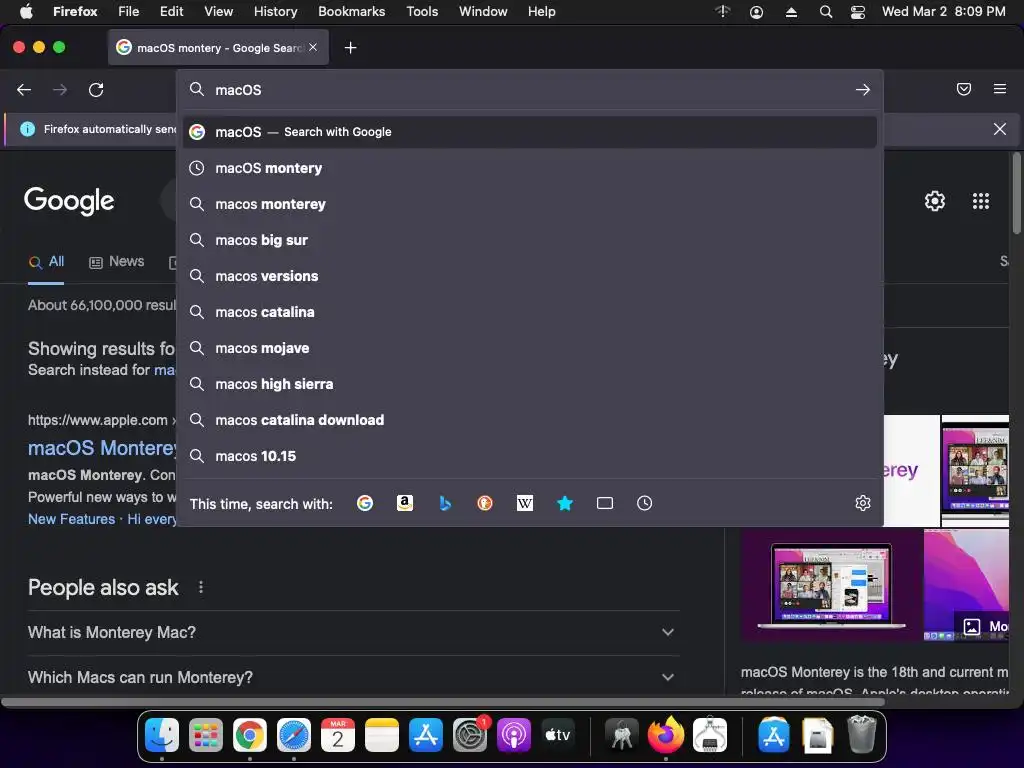Viewport: 1024px width, 768px height.
Task: Select the 'macos 10.15' suggestion
Action: [530, 456]
